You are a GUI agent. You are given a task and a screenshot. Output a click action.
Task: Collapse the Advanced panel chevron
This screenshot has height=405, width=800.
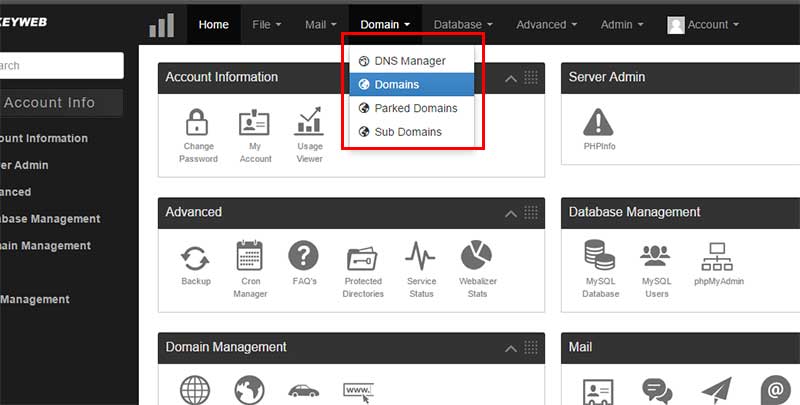click(511, 214)
